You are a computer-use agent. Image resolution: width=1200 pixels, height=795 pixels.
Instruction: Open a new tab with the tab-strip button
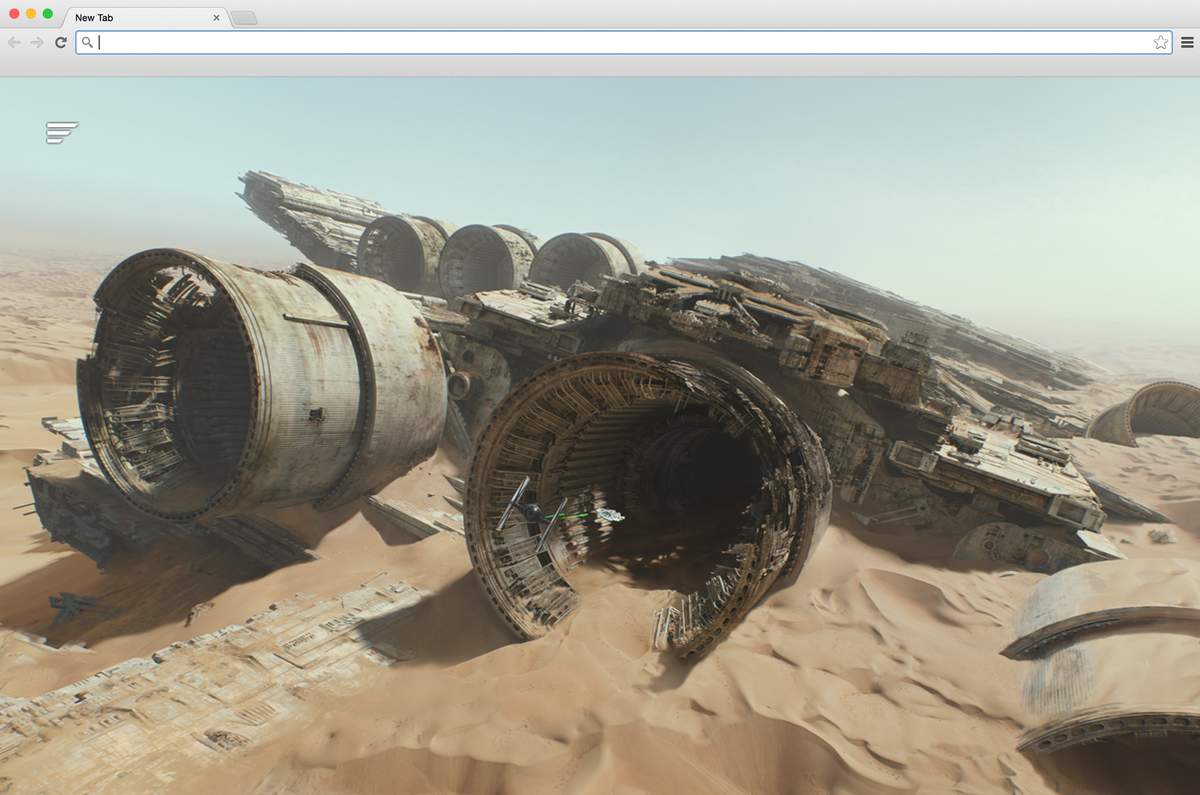[x=244, y=18]
